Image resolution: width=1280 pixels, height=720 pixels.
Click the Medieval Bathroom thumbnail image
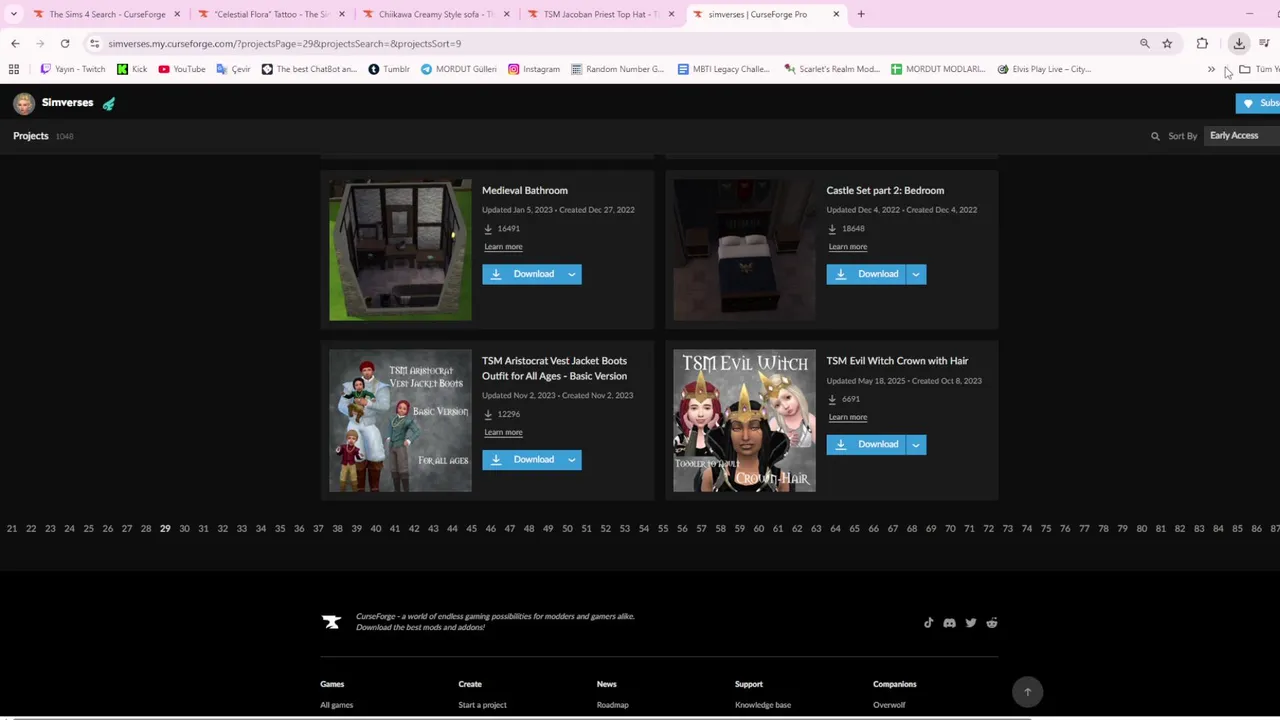(x=400, y=250)
